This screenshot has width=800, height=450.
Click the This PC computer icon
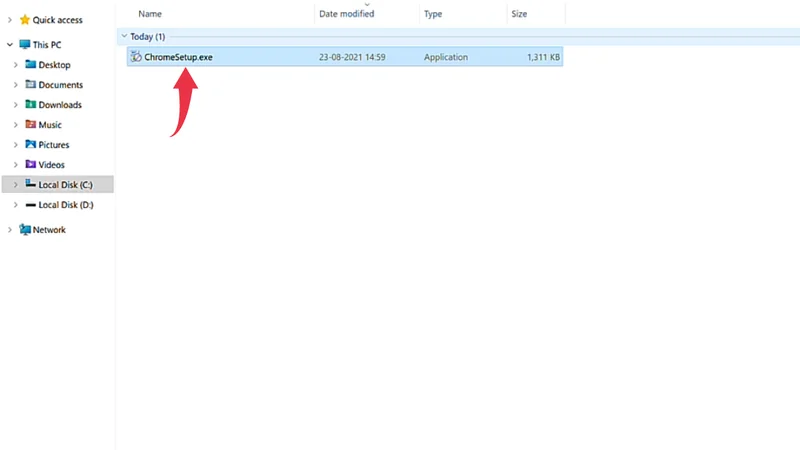pos(24,45)
